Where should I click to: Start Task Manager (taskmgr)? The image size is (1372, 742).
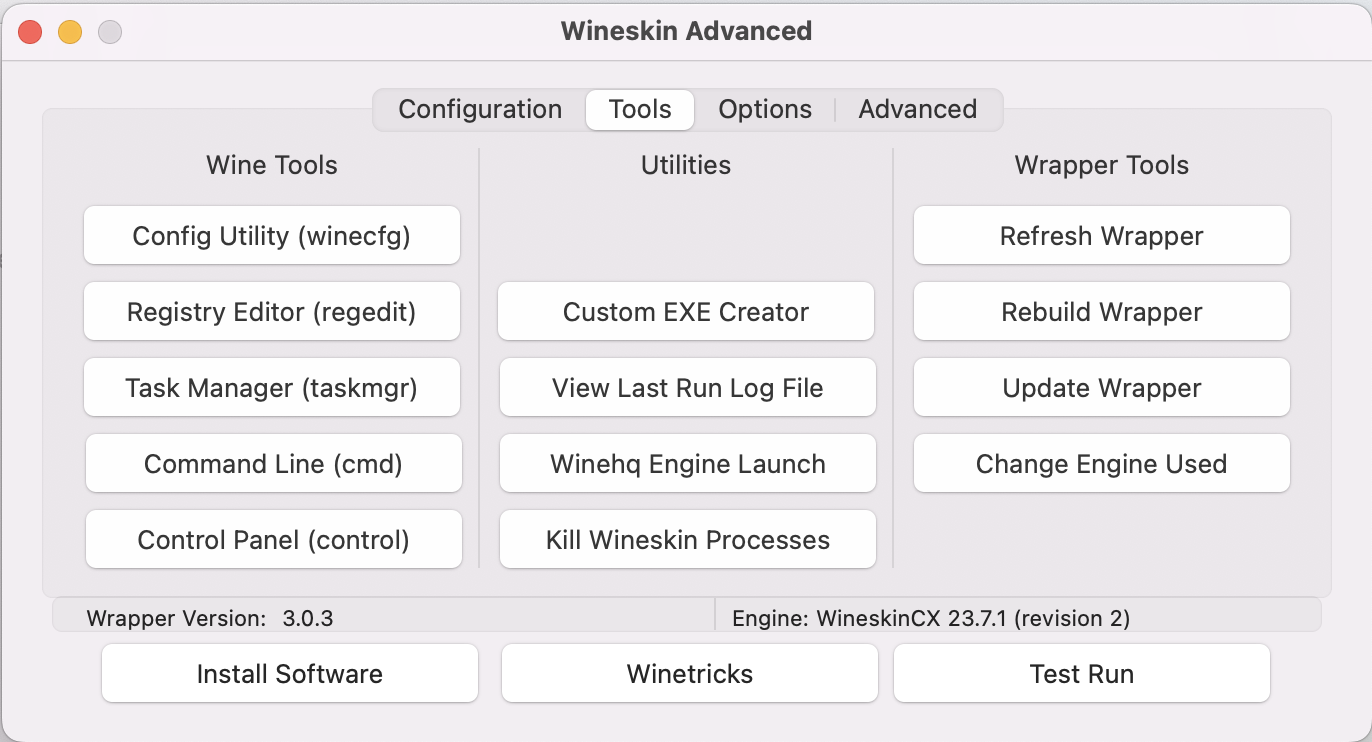click(x=272, y=388)
